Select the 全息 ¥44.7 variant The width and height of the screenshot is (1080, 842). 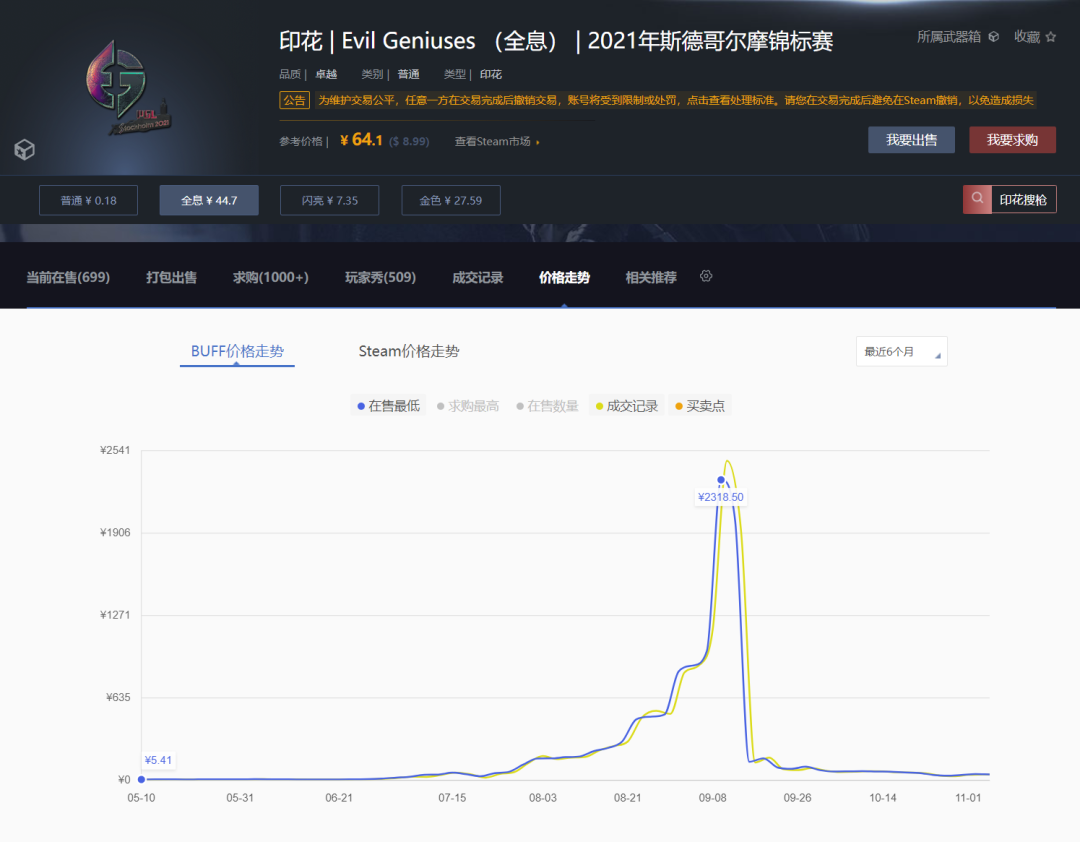(x=208, y=199)
